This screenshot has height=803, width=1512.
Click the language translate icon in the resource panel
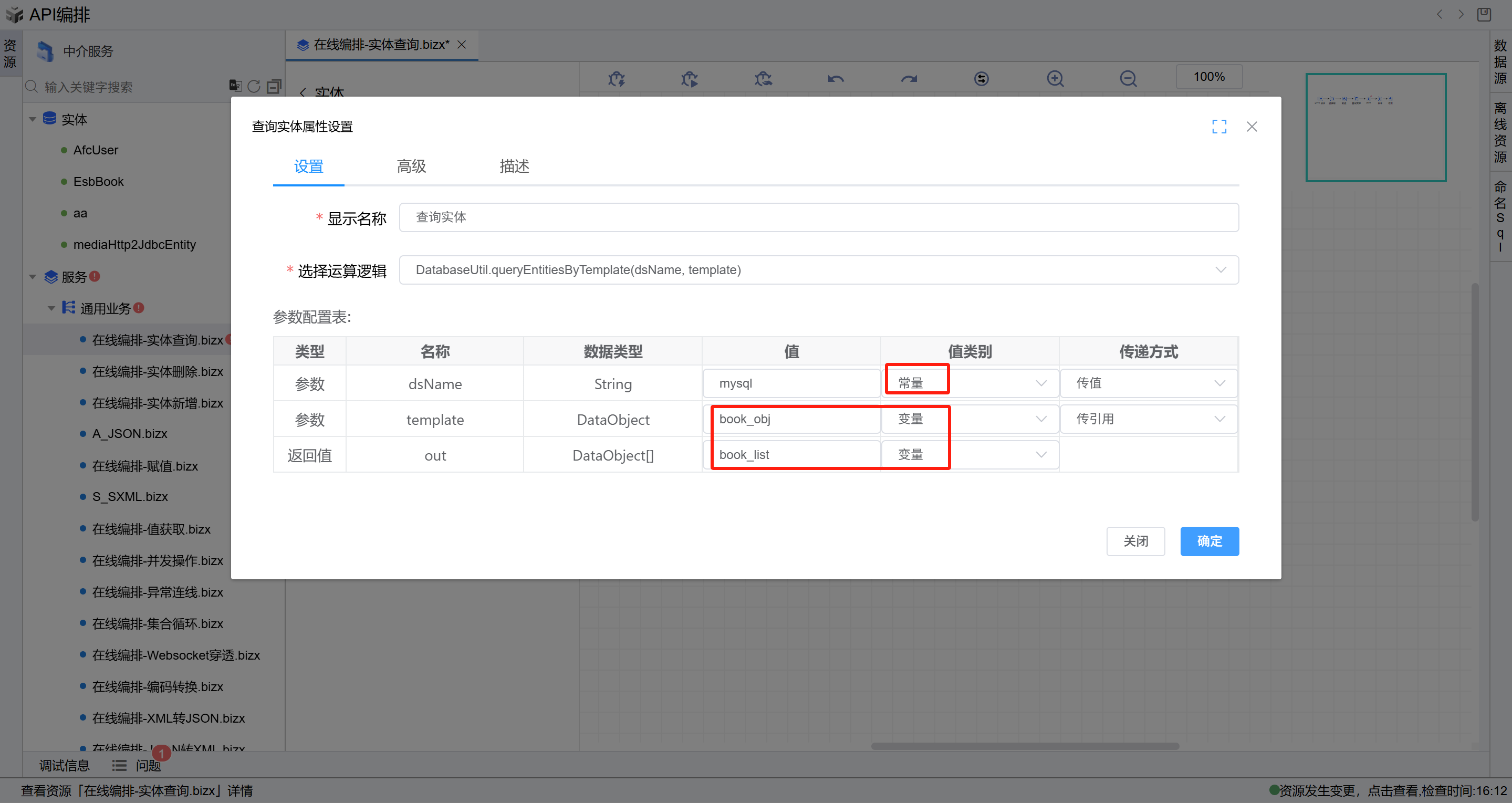(x=235, y=86)
